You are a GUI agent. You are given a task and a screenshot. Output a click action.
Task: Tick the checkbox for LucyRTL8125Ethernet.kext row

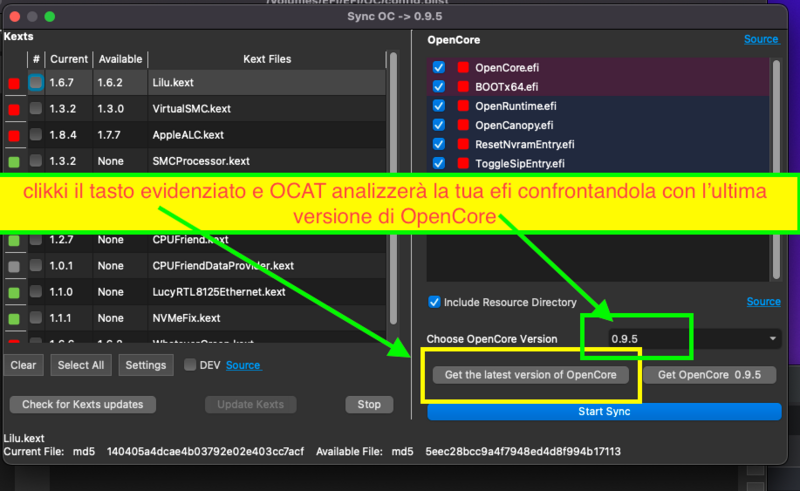point(36,291)
